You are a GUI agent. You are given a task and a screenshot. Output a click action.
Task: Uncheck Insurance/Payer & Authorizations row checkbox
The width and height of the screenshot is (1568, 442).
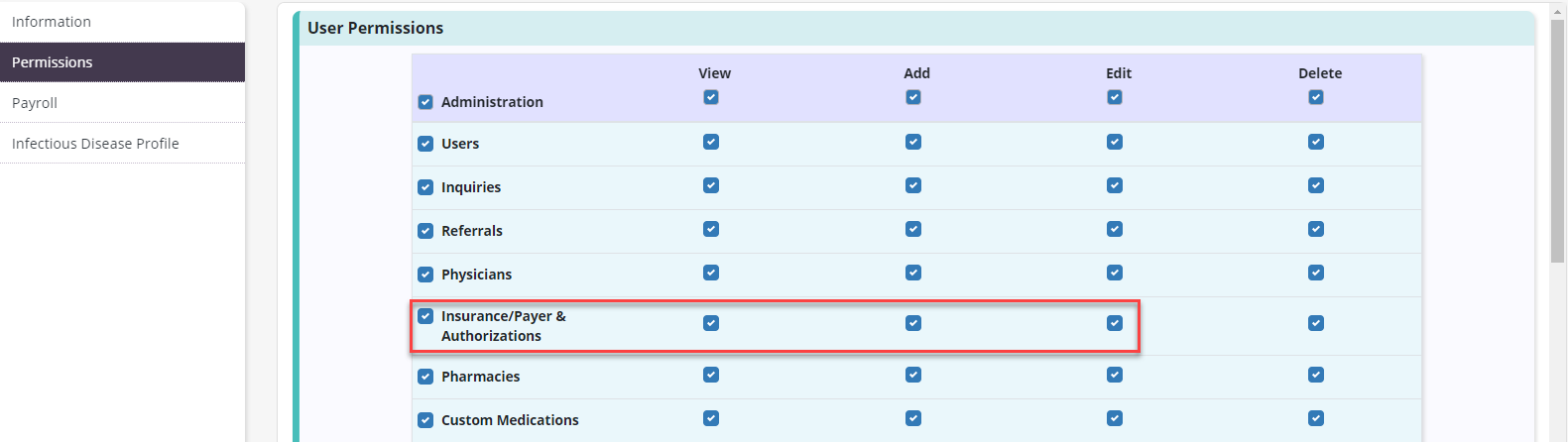point(425,316)
